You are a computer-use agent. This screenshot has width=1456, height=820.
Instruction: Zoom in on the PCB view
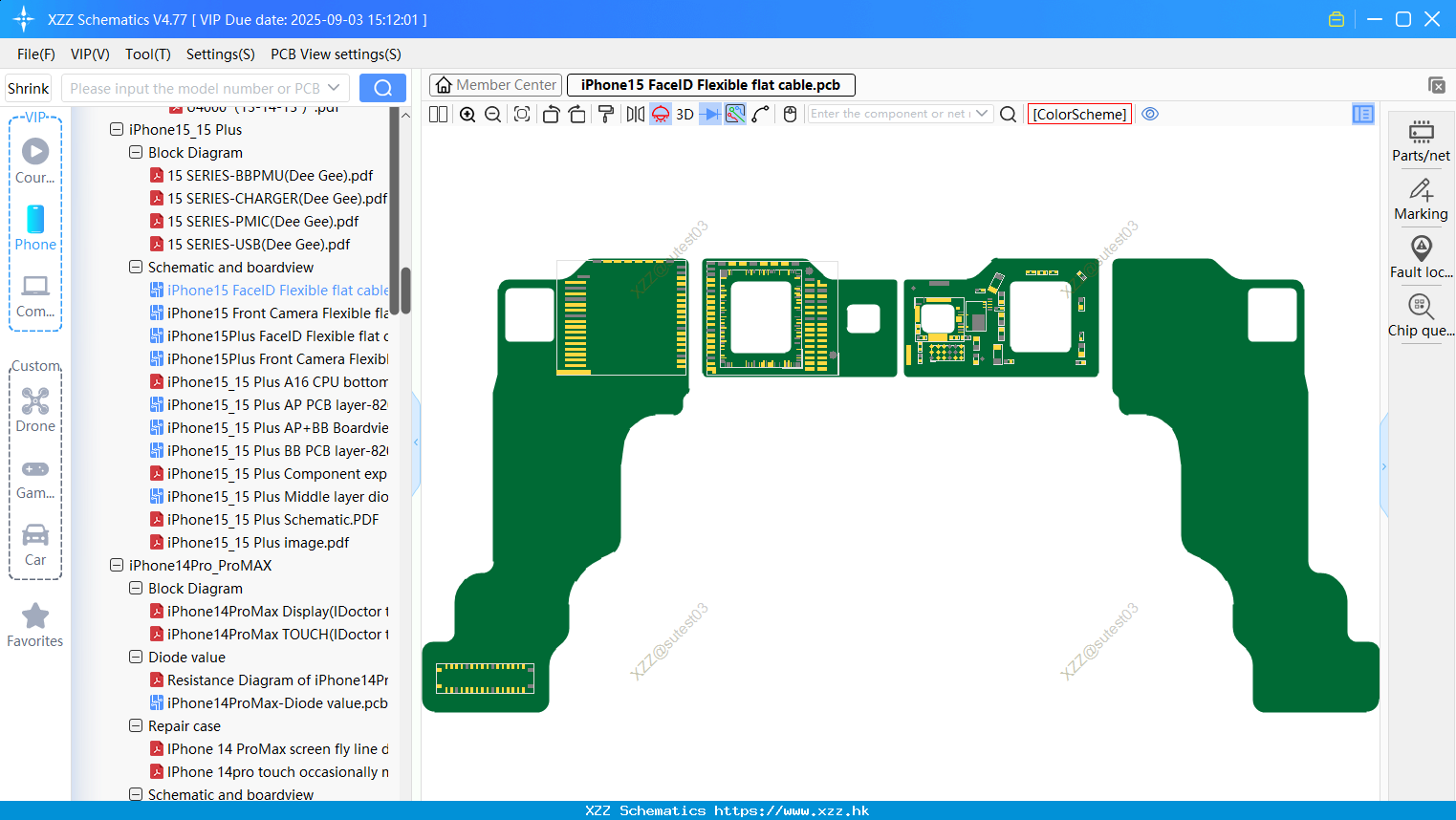[x=467, y=114]
